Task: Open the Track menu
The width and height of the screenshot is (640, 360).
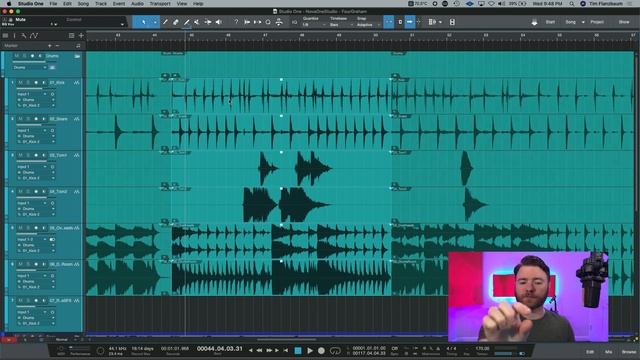Action: (x=100, y=3)
